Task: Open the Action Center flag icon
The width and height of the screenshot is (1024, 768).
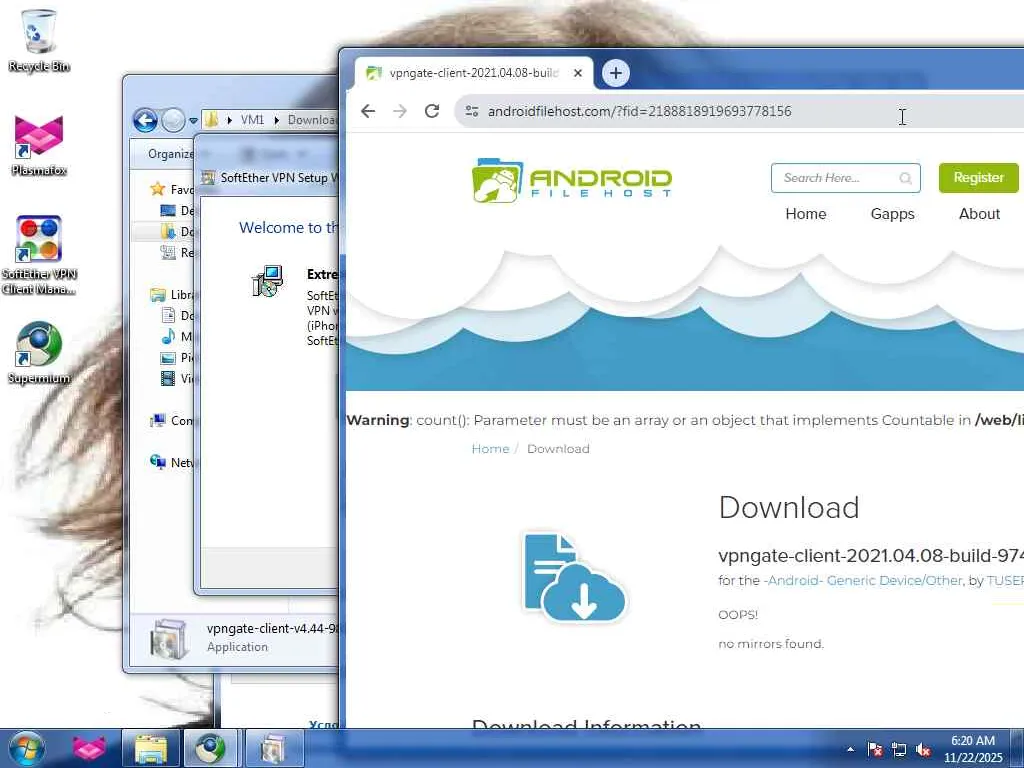Action: (x=875, y=749)
